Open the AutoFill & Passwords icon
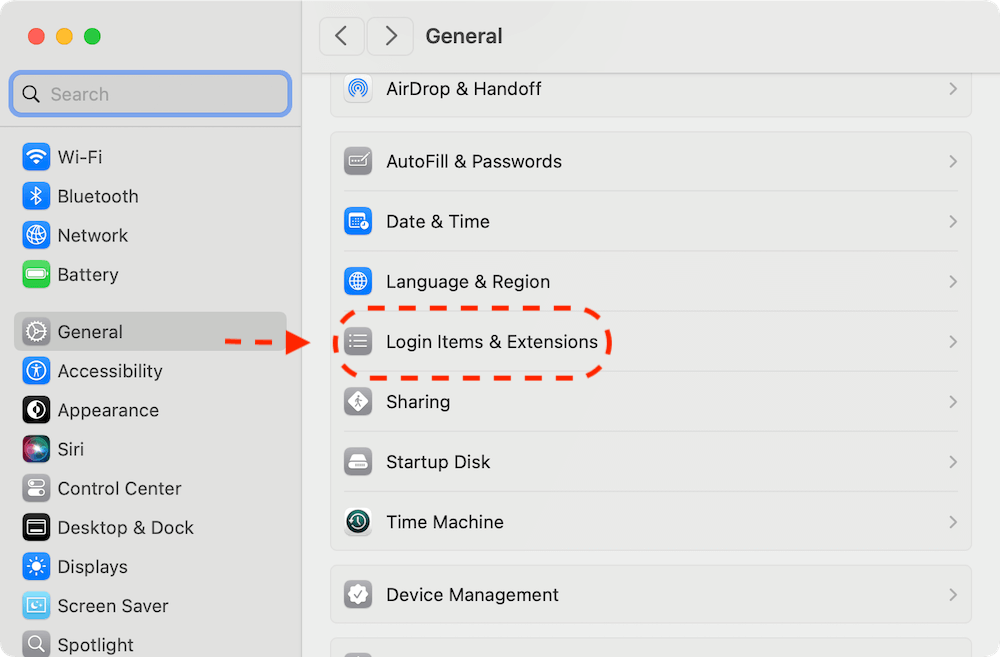The image size is (1000, 657). (x=358, y=162)
